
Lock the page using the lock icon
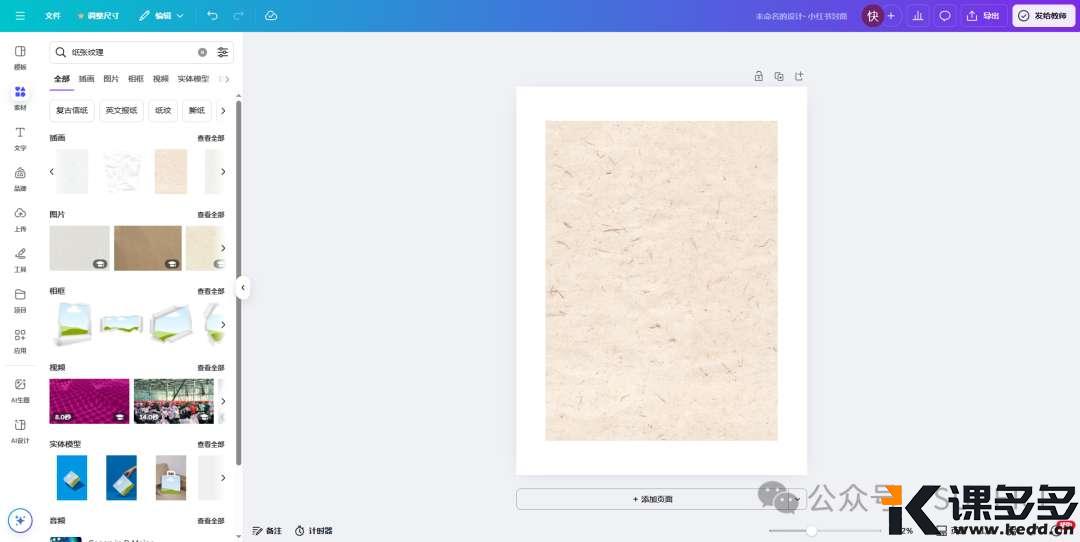point(758,76)
